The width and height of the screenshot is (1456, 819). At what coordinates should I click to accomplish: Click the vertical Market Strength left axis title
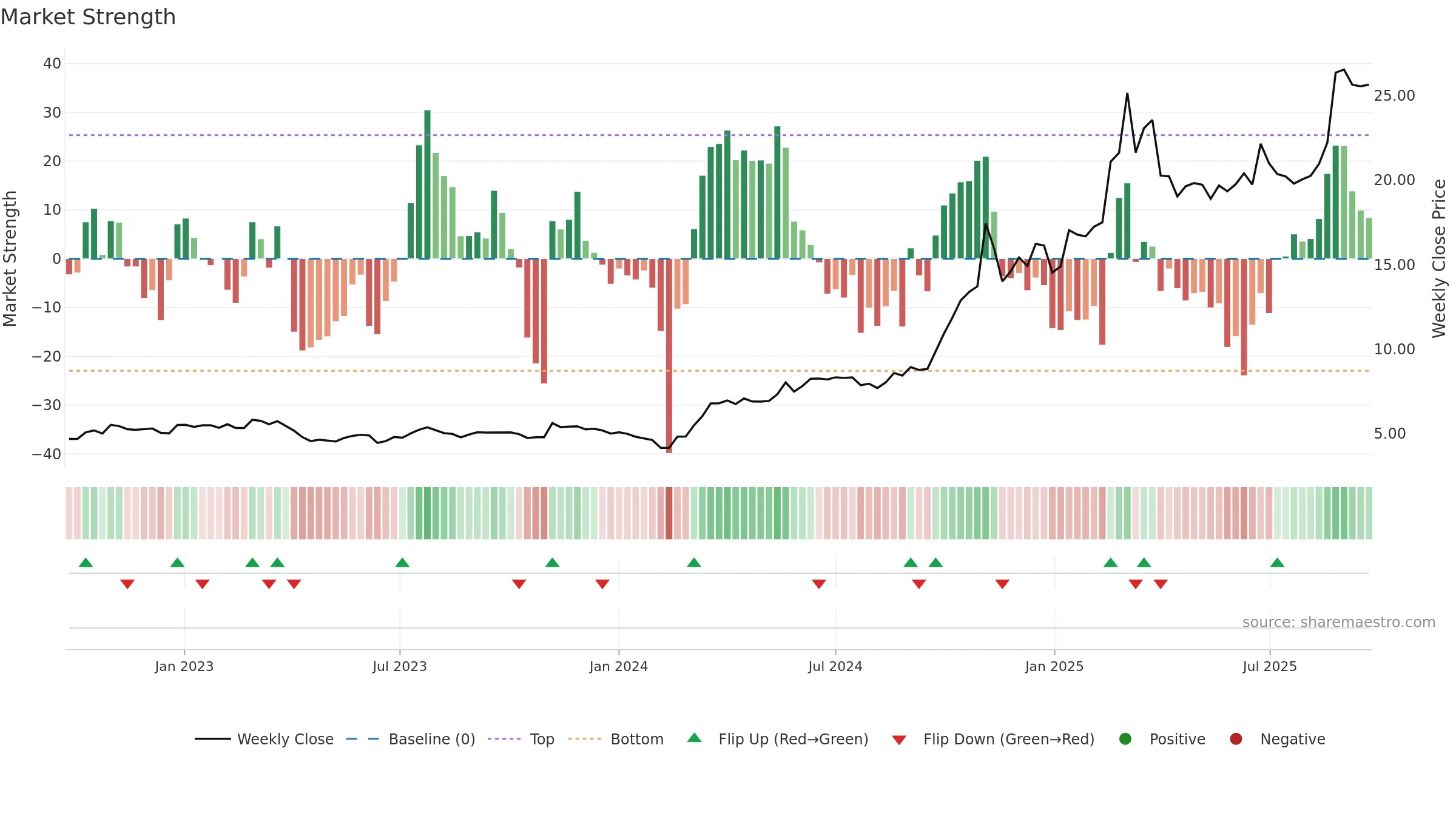tap(10, 258)
